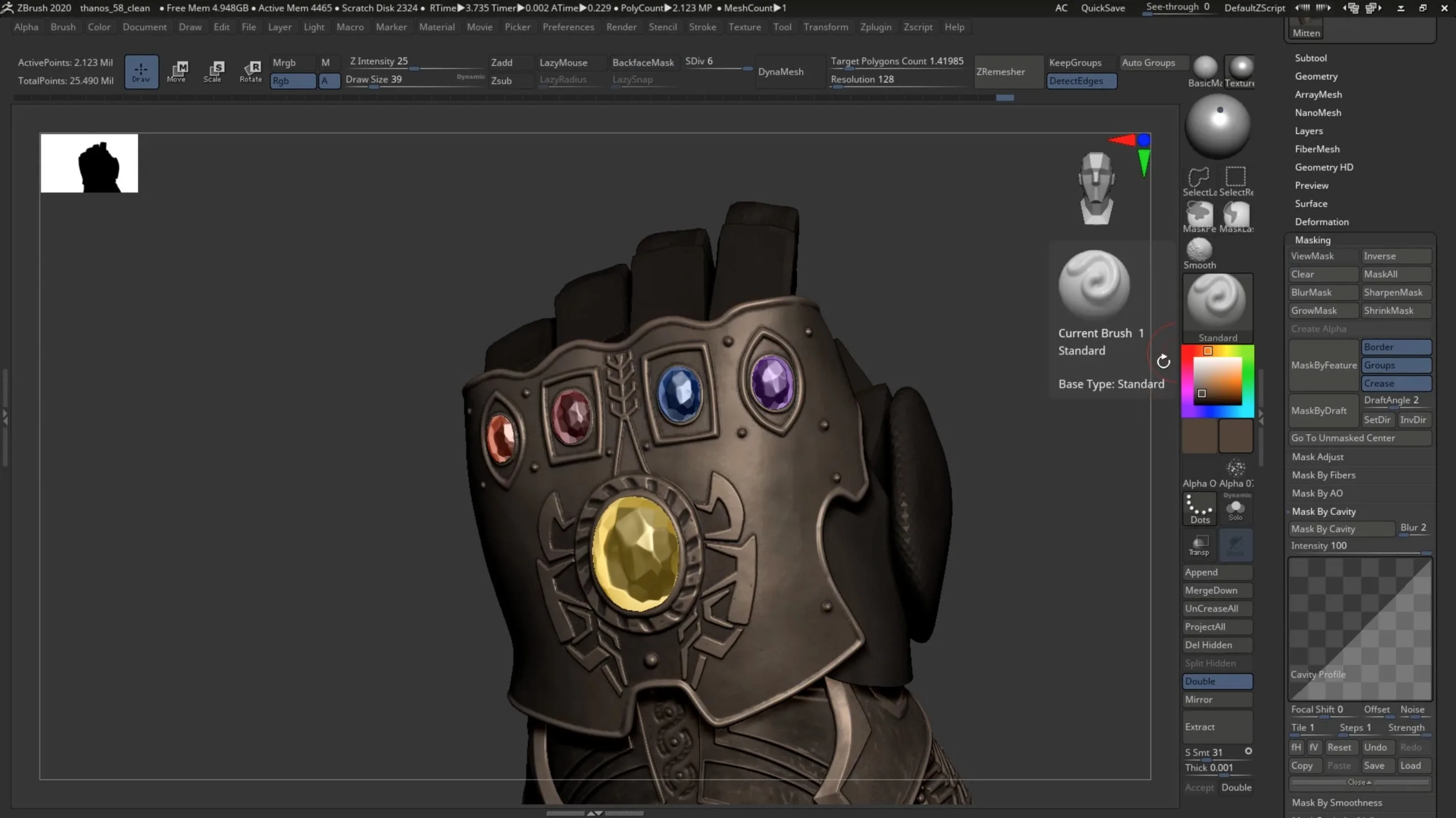The width and height of the screenshot is (1456, 818).
Task: Expand the Deformation panel
Action: click(x=1321, y=221)
